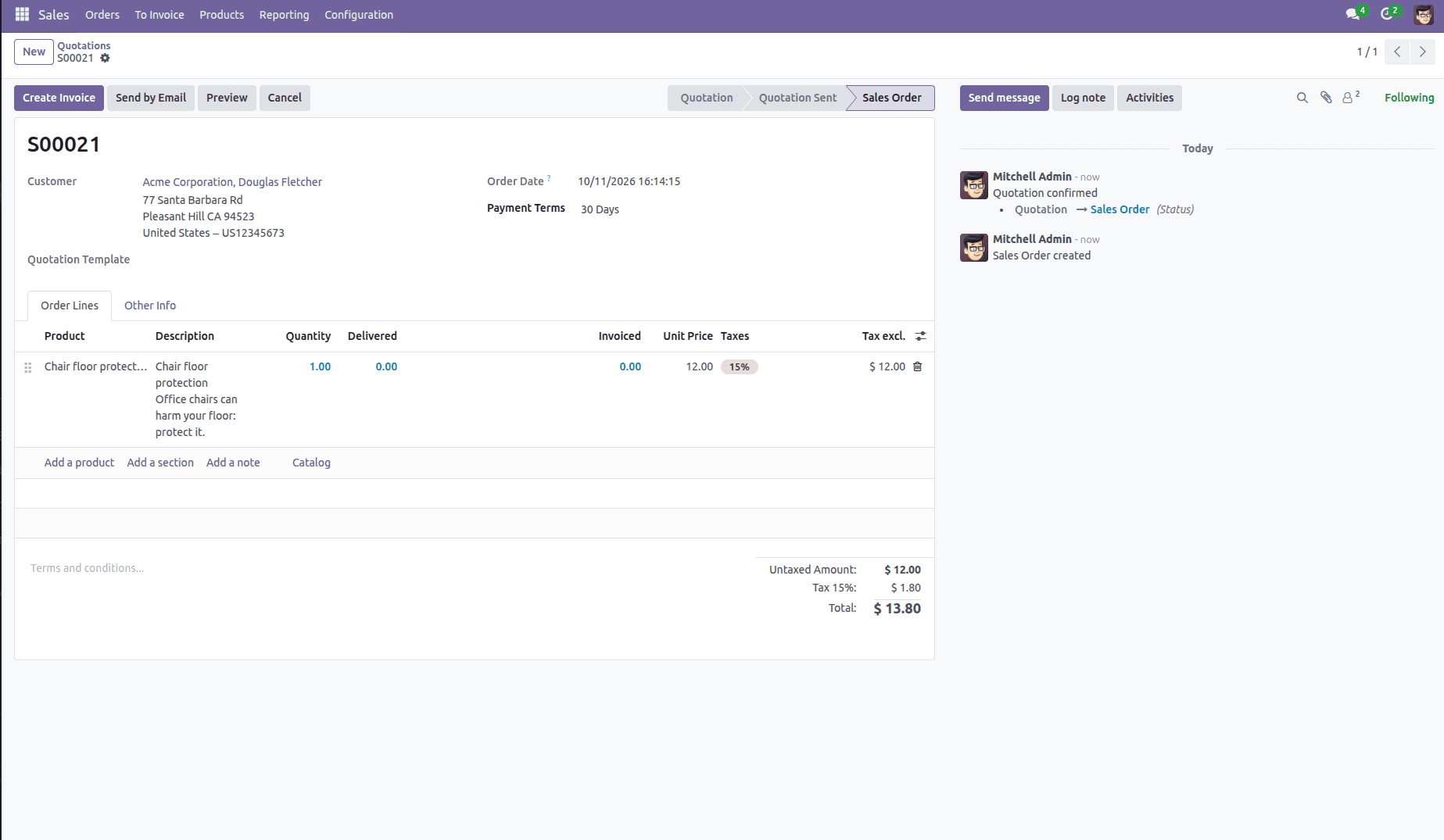Open the activities clock icon

pos(1388,14)
